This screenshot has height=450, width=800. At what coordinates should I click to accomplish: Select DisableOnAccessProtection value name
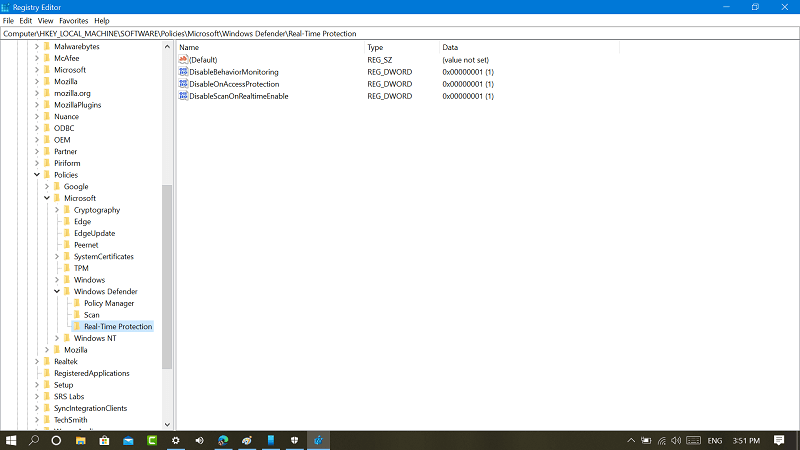(x=234, y=84)
